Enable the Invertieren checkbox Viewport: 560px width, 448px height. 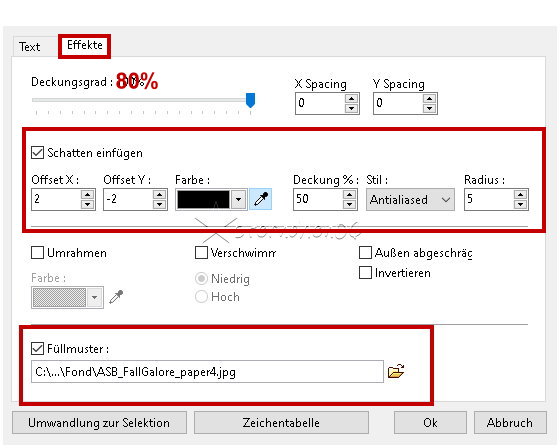coord(365,273)
